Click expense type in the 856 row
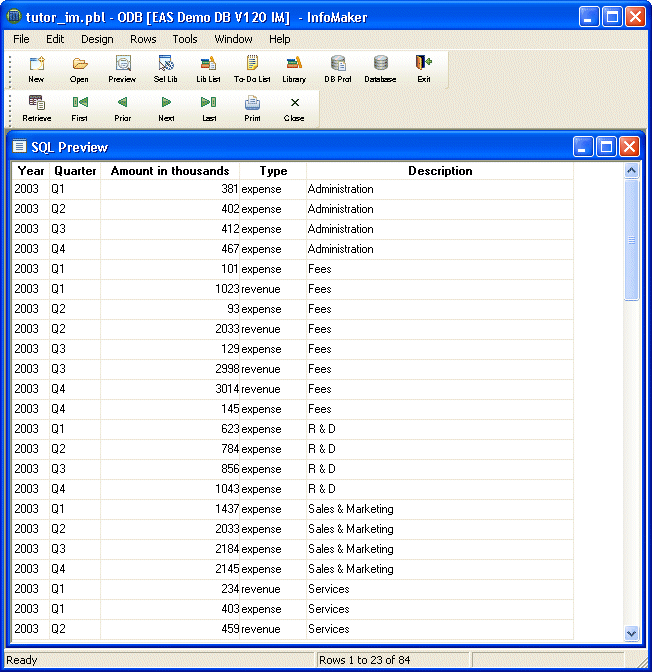Screen dimensions: 652x672 [x=261, y=469]
